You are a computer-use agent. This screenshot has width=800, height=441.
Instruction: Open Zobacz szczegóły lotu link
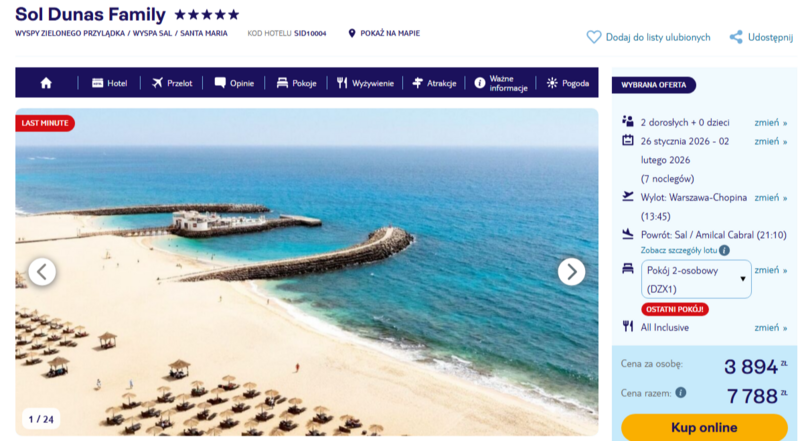click(679, 250)
